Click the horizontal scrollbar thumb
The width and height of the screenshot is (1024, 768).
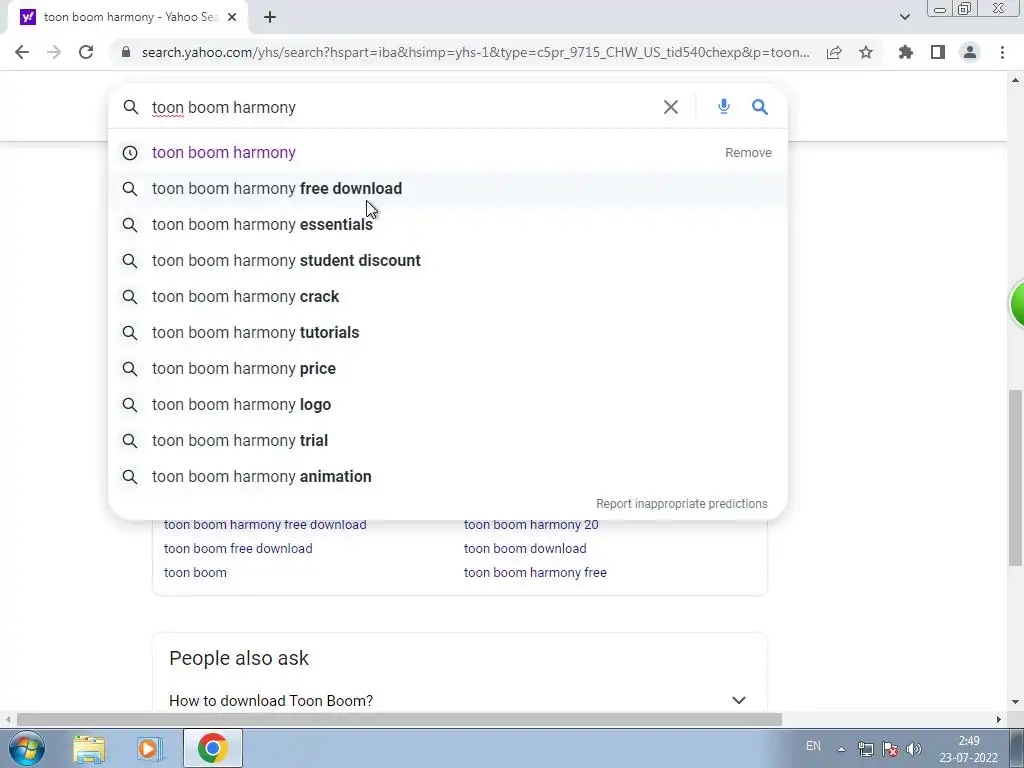[x=399, y=720]
